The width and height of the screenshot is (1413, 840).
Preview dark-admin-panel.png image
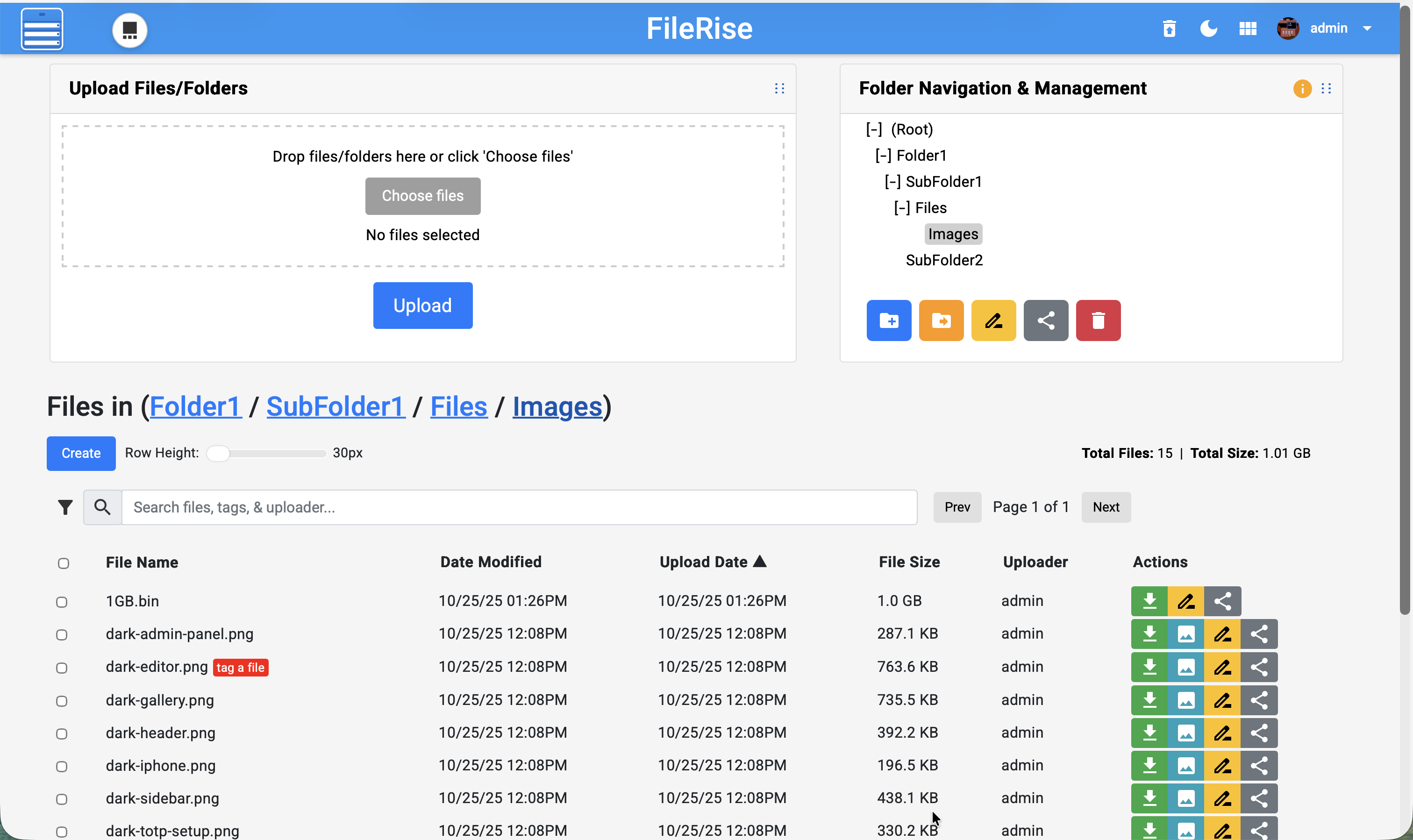point(1185,634)
